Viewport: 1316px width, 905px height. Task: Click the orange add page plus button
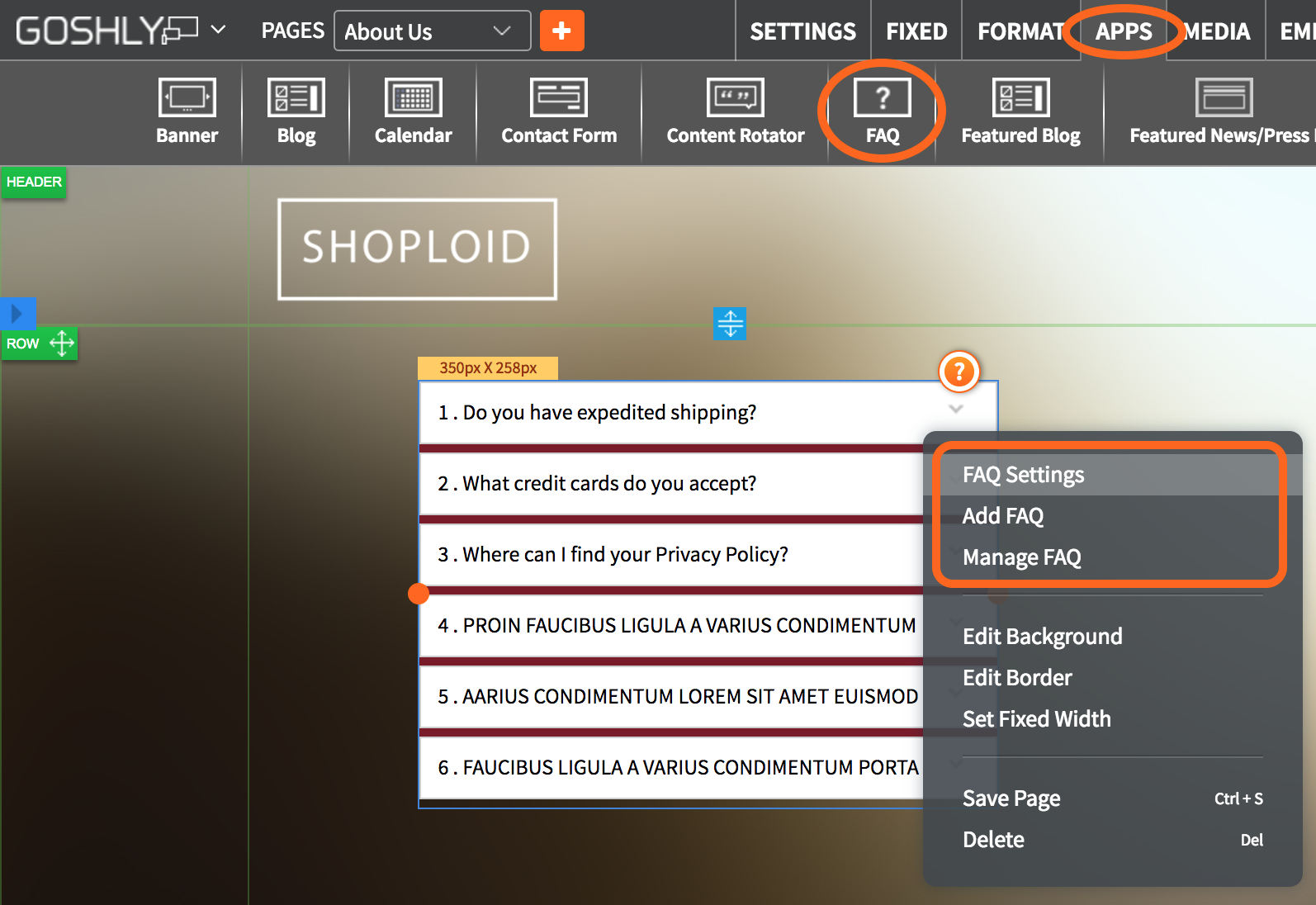coord(562,31)
